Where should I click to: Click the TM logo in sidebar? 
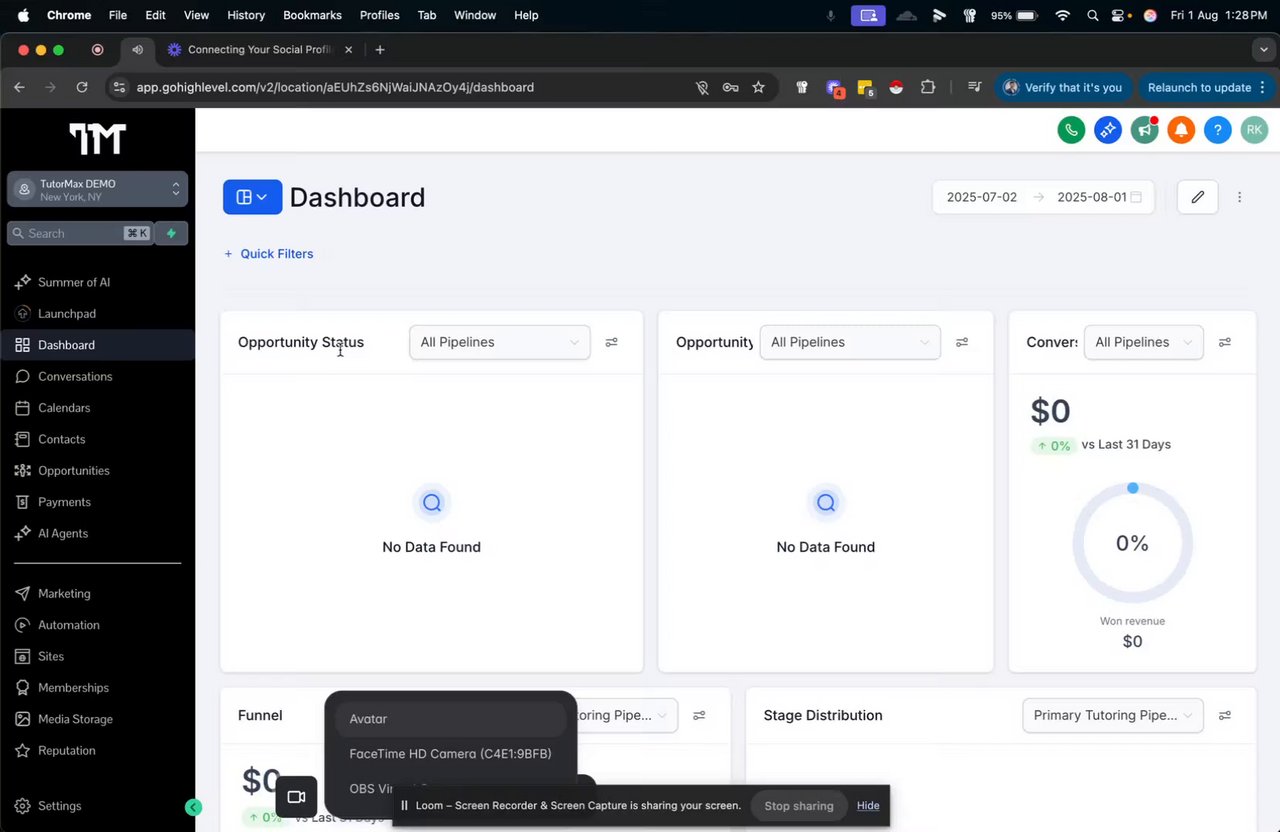pos(97,139)
